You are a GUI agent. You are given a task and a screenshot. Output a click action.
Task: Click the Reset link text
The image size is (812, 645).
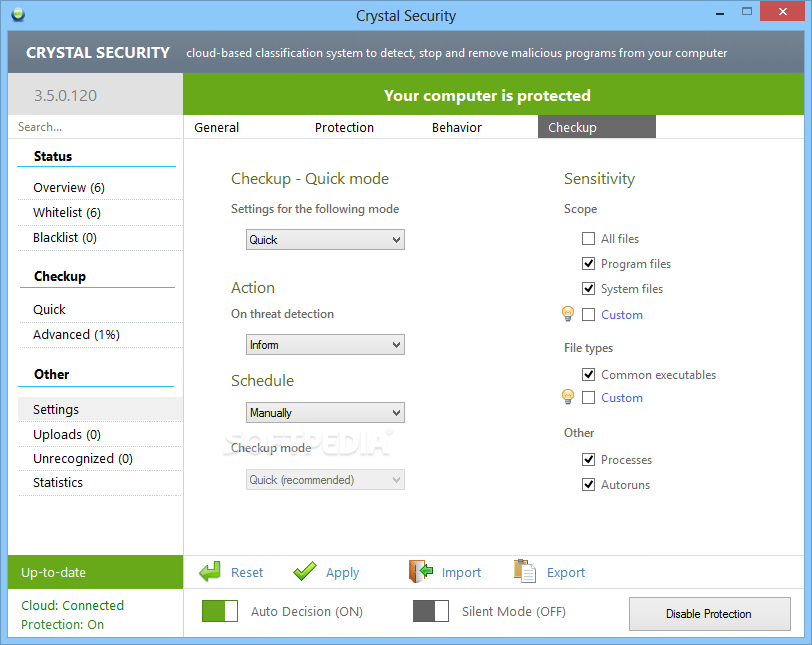[x=247, y=573]
